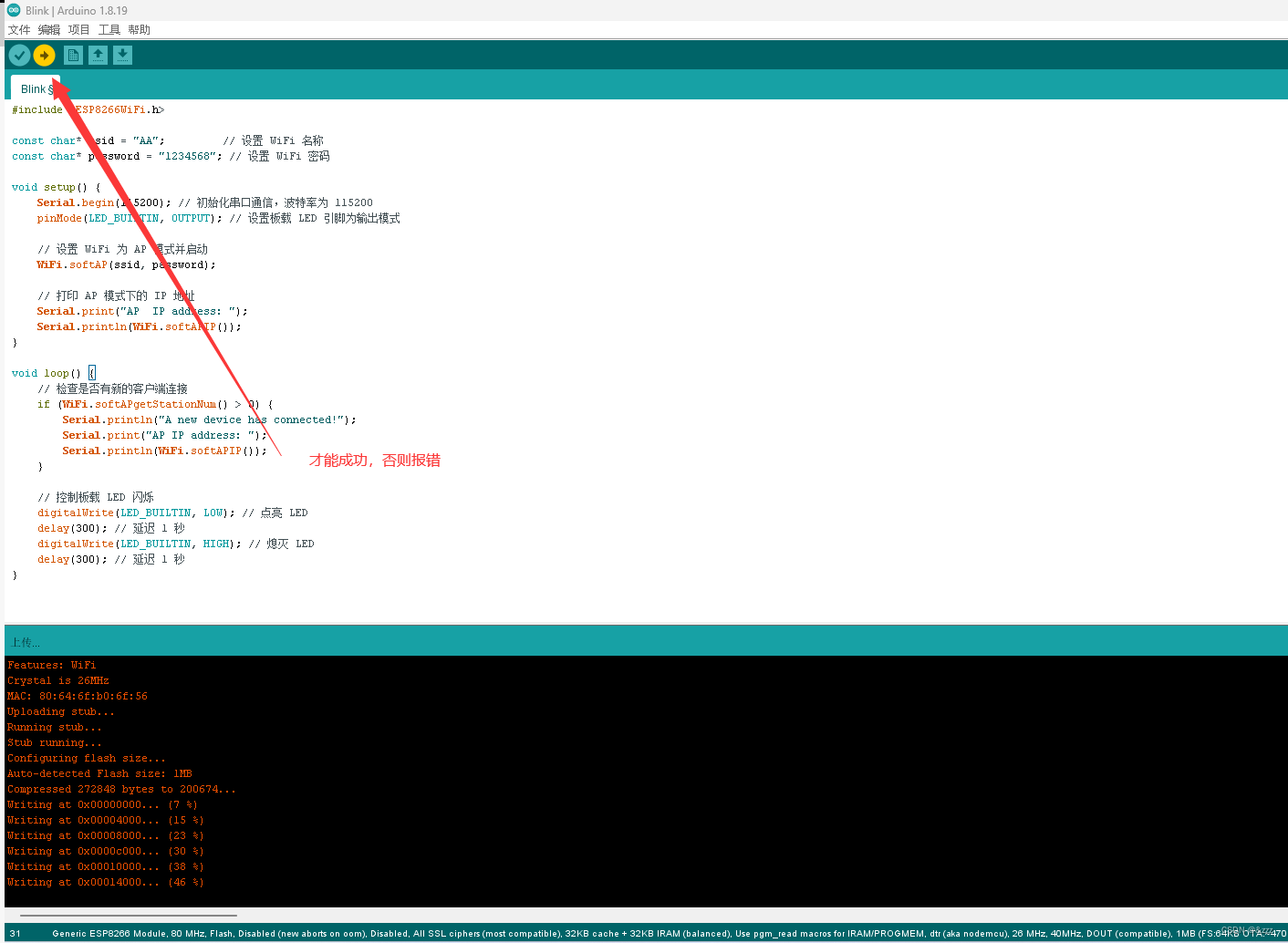Open the 帮助 menu
The width and height of the screenshot is (1288, 943).
coord(139,29)
